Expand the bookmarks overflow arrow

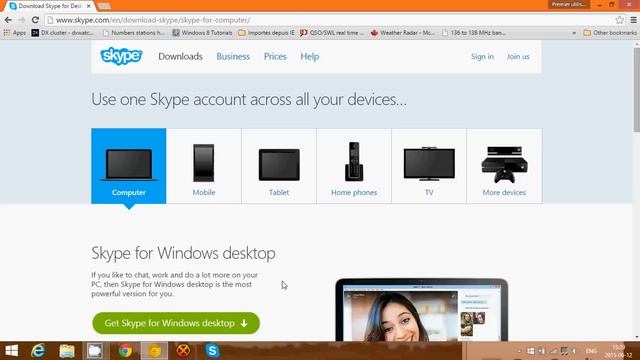(x=574, y=33)
